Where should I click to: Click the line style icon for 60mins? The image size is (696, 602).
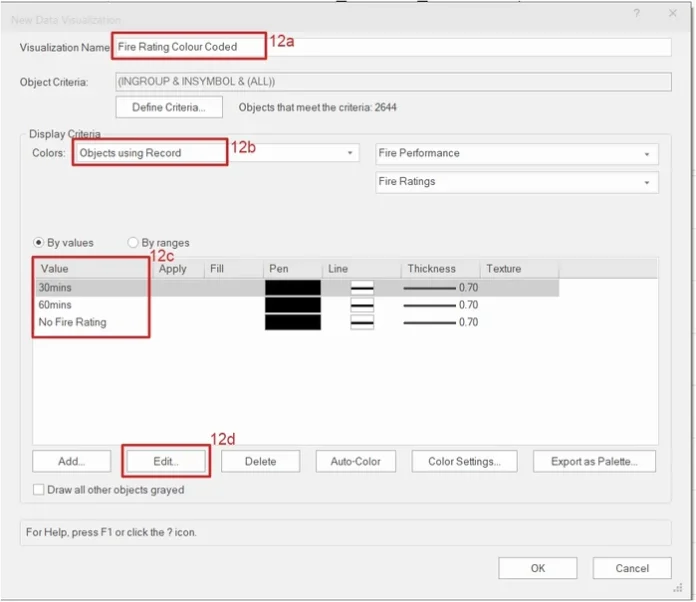pos(362,305)
